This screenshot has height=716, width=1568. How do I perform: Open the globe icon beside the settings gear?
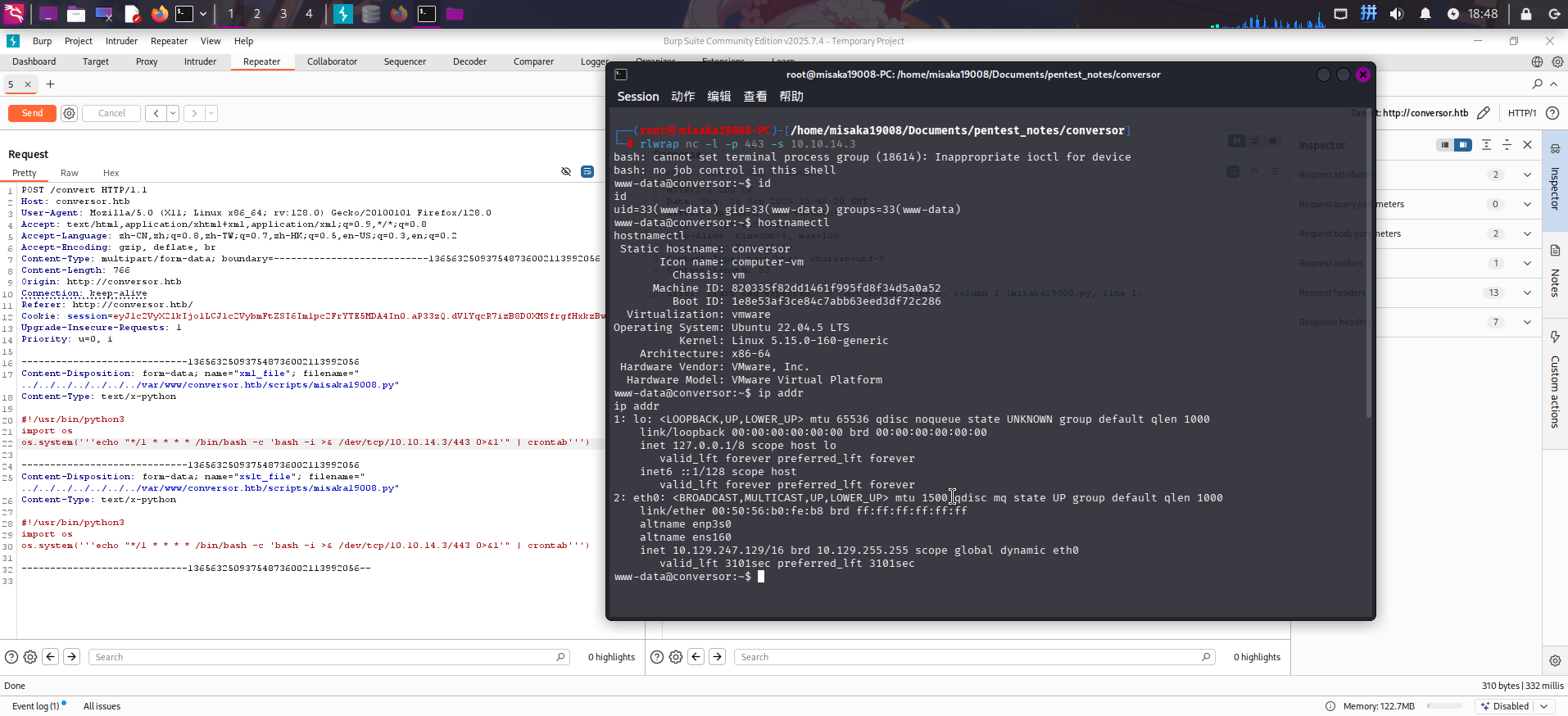pyautogui.click(x=1537, y=61)
